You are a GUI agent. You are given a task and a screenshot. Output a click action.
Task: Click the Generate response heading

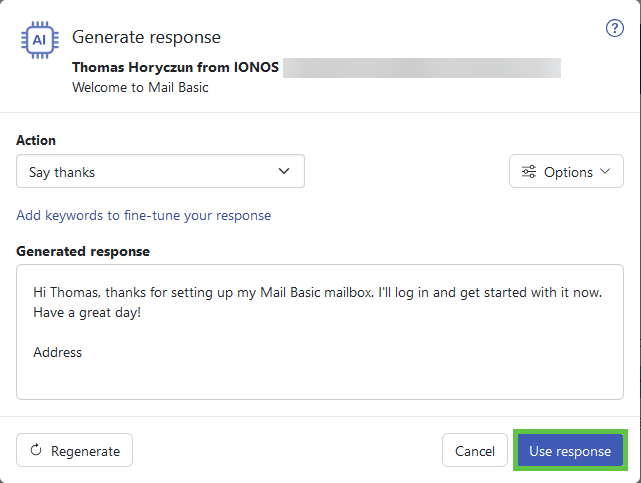click(x=146, y=37)
